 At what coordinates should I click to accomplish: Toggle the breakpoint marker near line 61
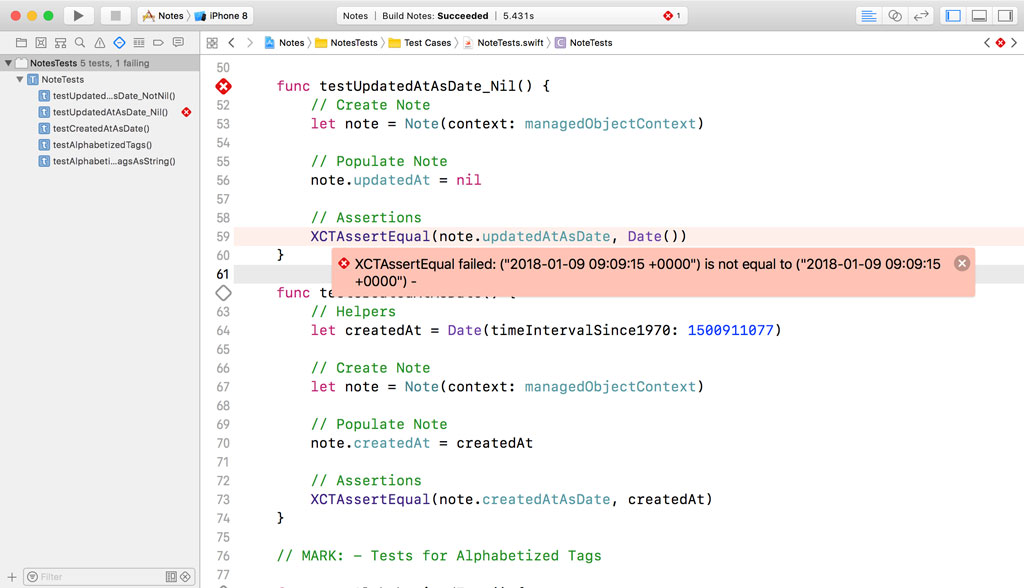[223, 293]
